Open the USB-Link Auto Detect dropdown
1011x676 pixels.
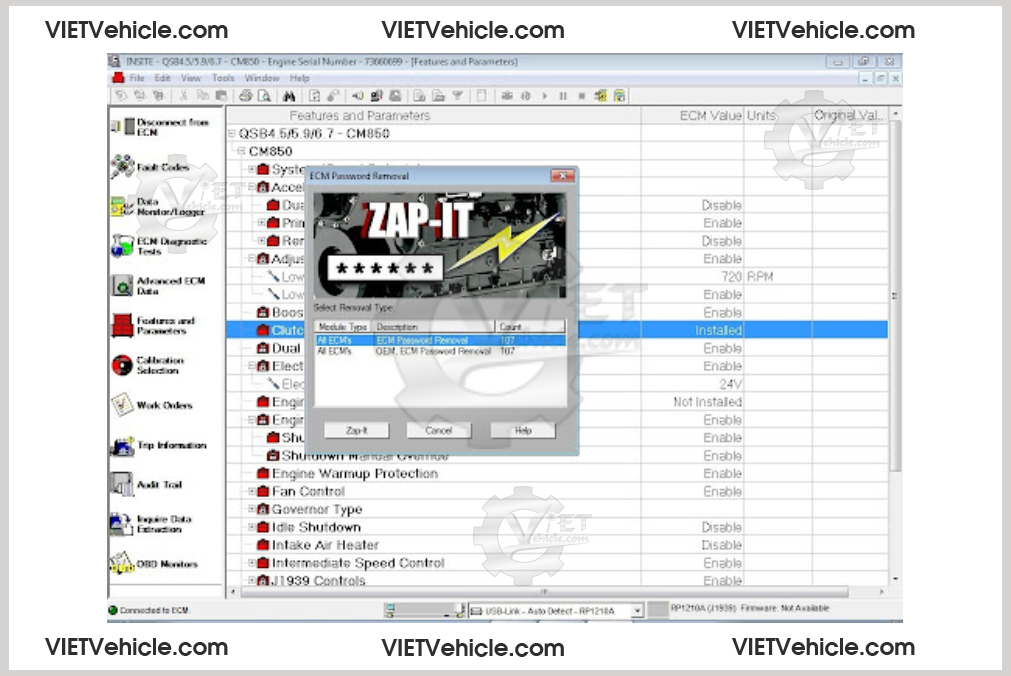(x=637, y=610)
